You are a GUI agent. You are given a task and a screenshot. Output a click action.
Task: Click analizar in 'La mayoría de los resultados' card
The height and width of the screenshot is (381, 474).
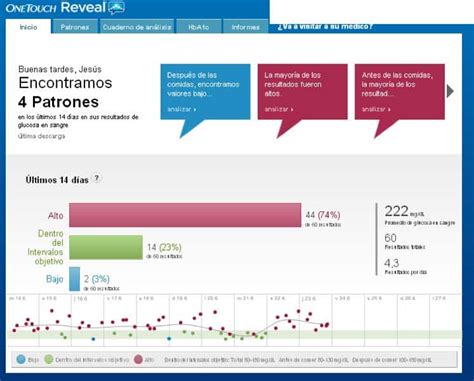pos(279,109)
